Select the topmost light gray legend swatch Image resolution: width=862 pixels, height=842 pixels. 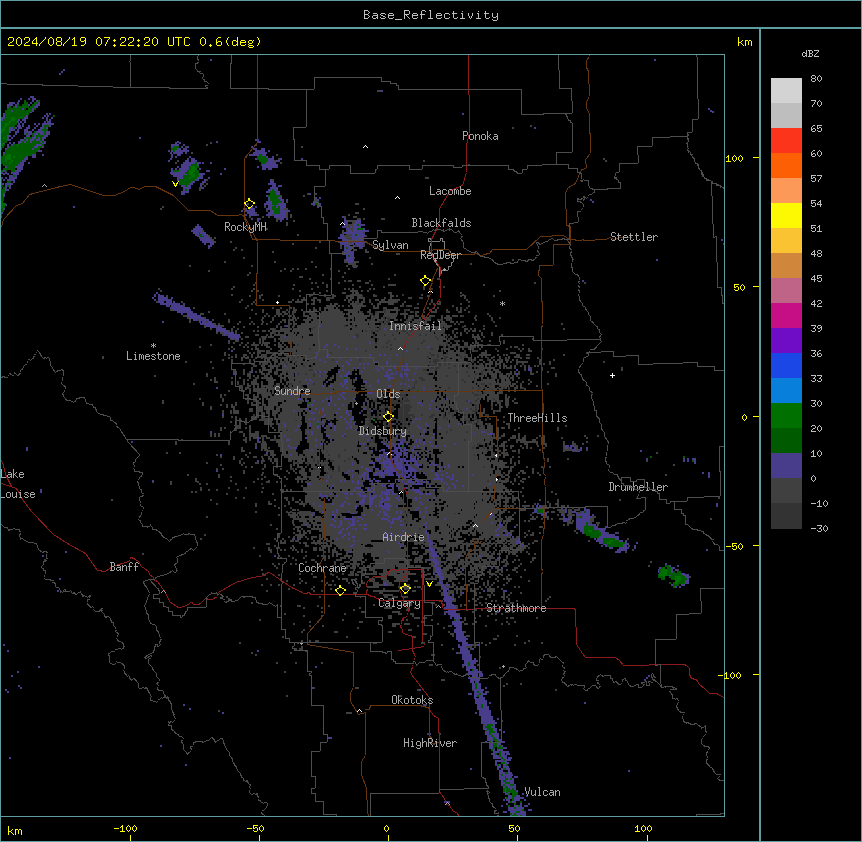(786, 91)
